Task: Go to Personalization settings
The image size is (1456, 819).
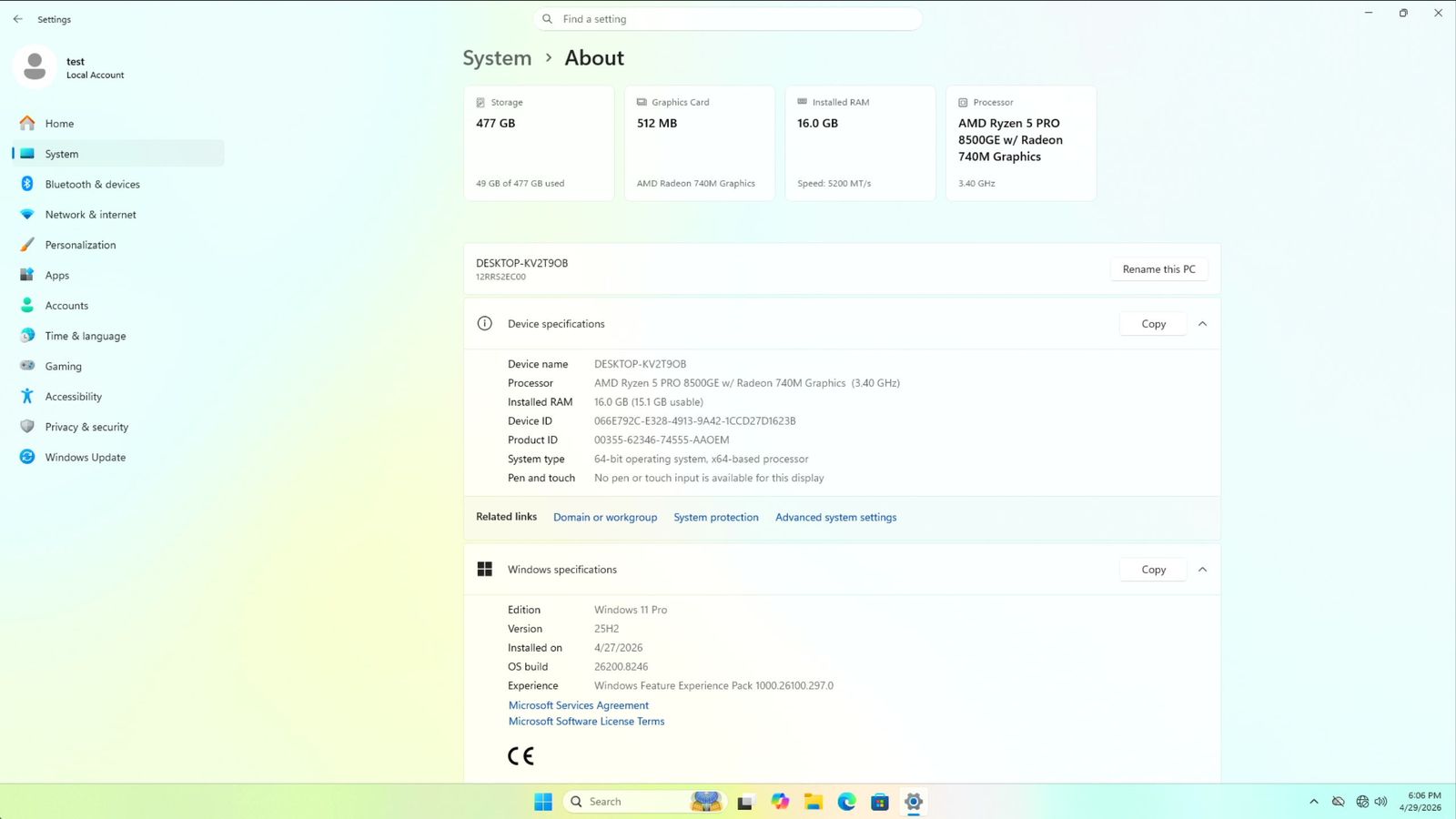Action: 80,245
